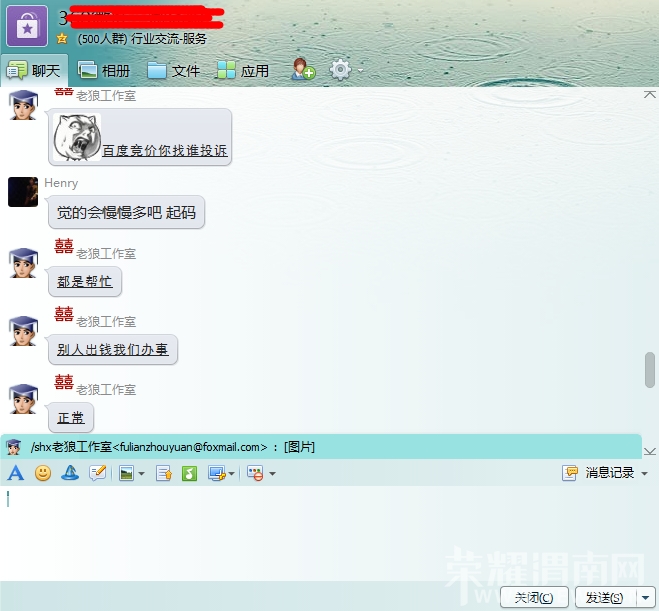Click the message 正常
Viewport: 659px width, 611px height.
tap(71, 418)
